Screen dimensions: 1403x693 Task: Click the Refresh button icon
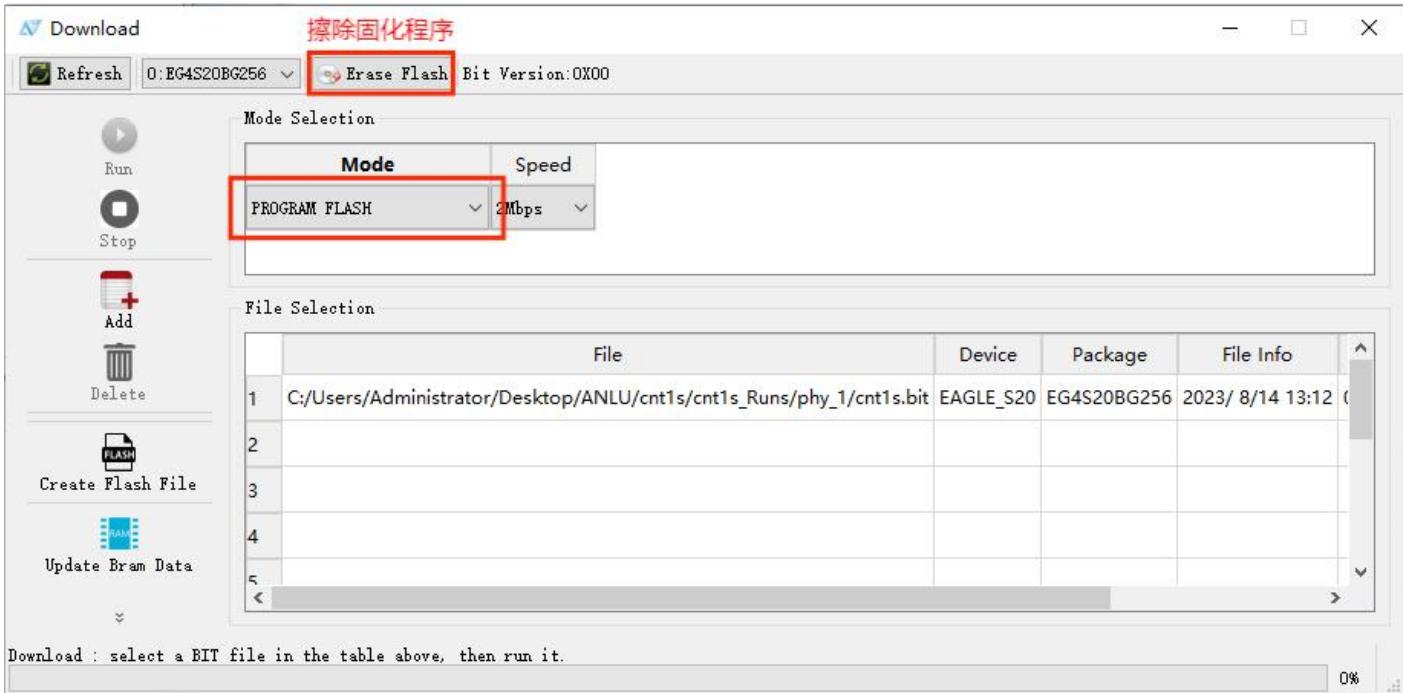[x=41, y=74]
